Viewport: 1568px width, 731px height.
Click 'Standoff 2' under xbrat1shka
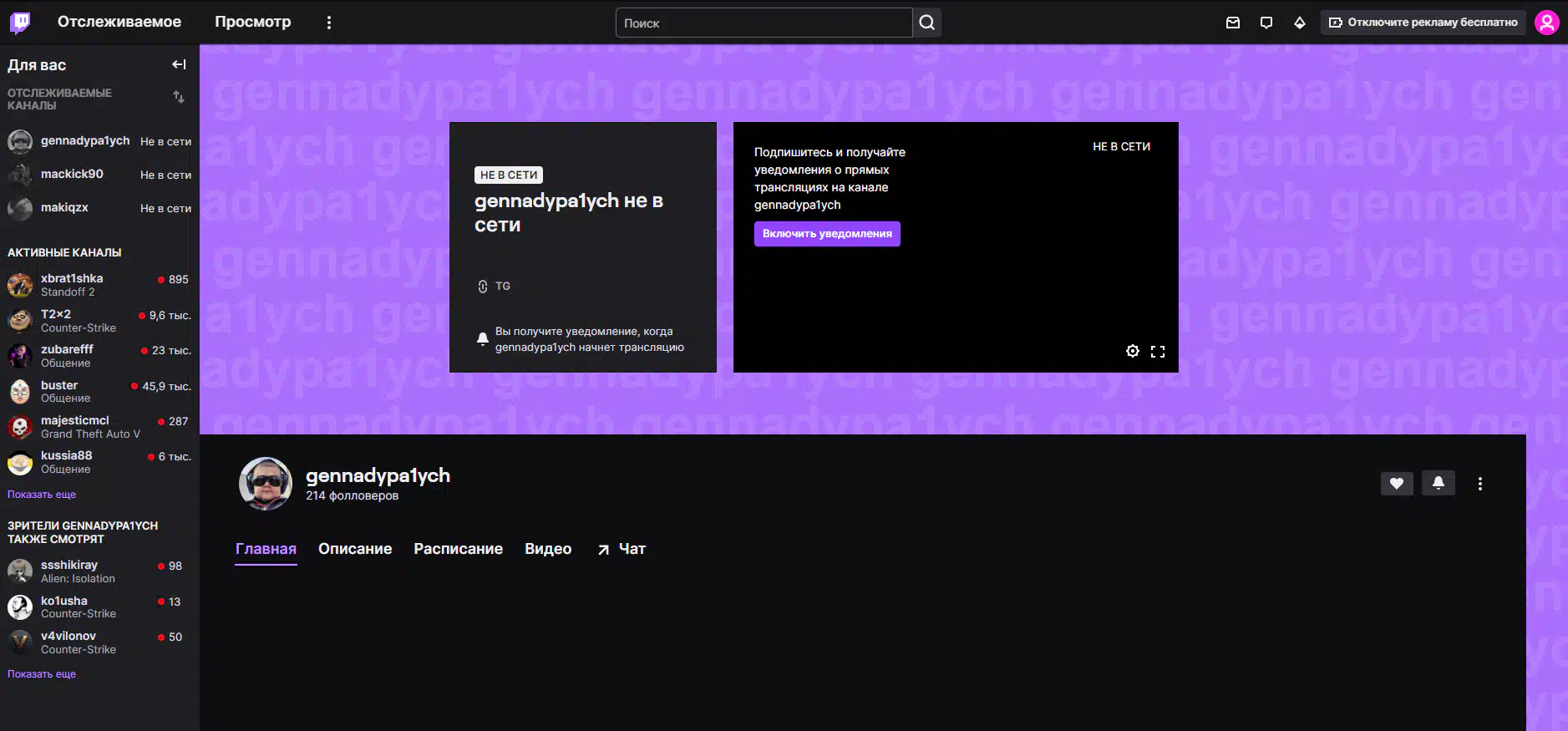point(68,292)
